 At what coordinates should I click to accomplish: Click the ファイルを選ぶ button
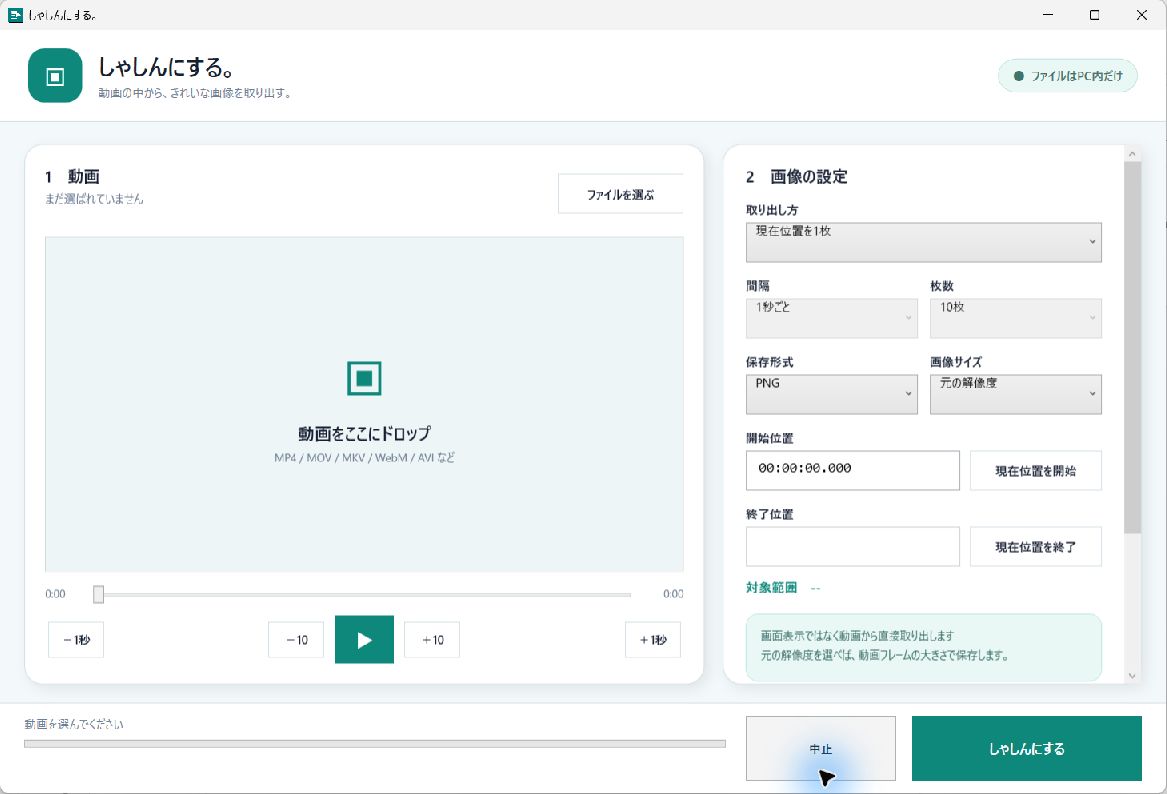(x=620, y=194)
